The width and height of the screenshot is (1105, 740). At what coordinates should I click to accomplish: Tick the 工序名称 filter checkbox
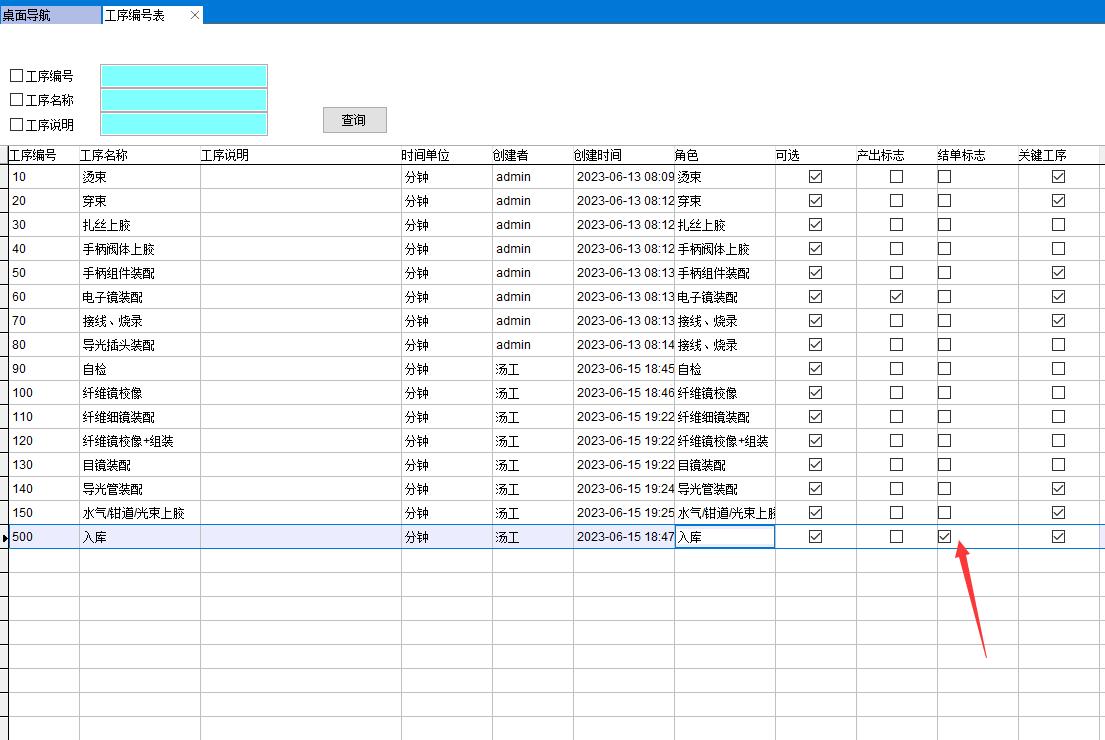16,100
